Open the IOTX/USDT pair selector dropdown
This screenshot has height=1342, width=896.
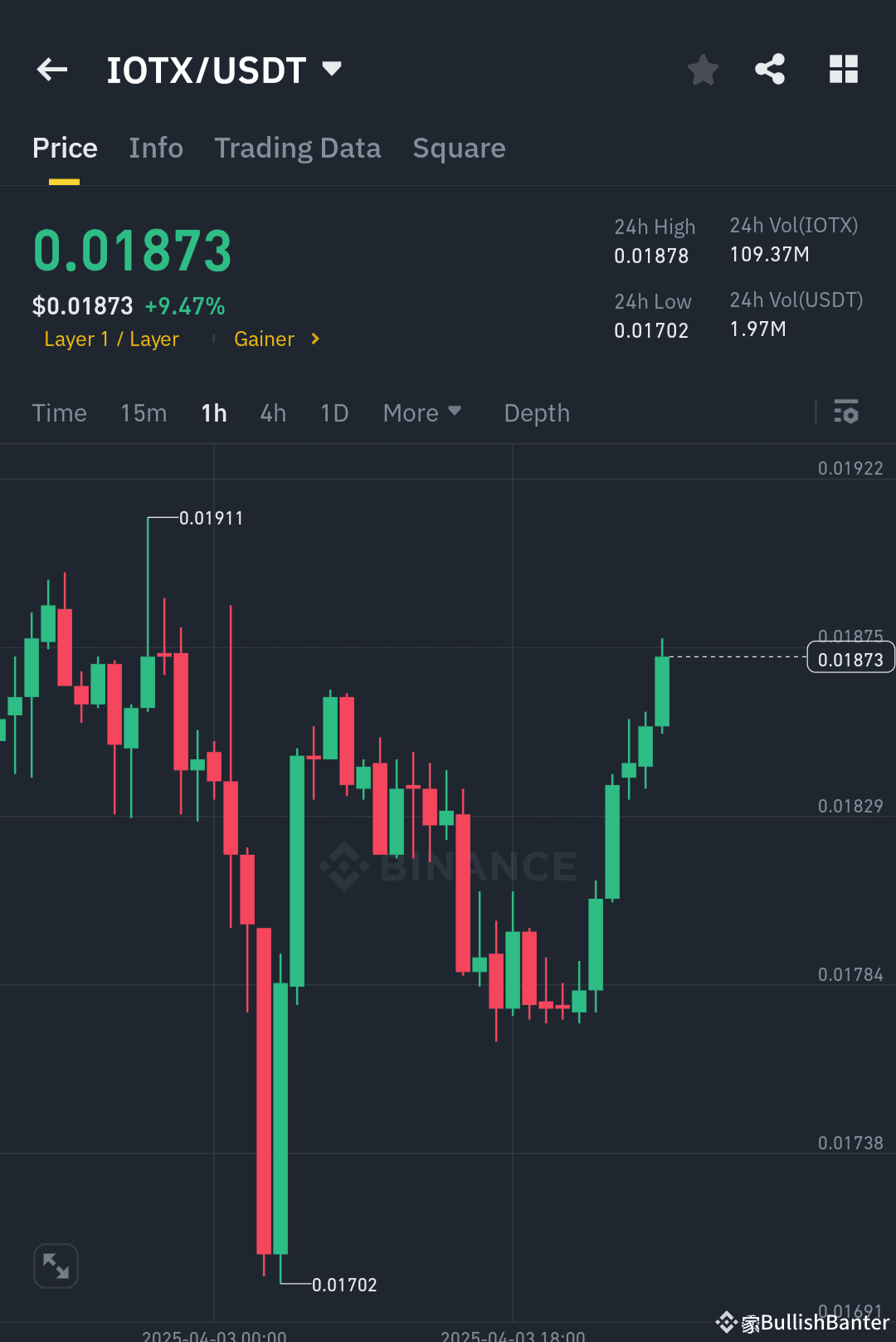[224, 70]
